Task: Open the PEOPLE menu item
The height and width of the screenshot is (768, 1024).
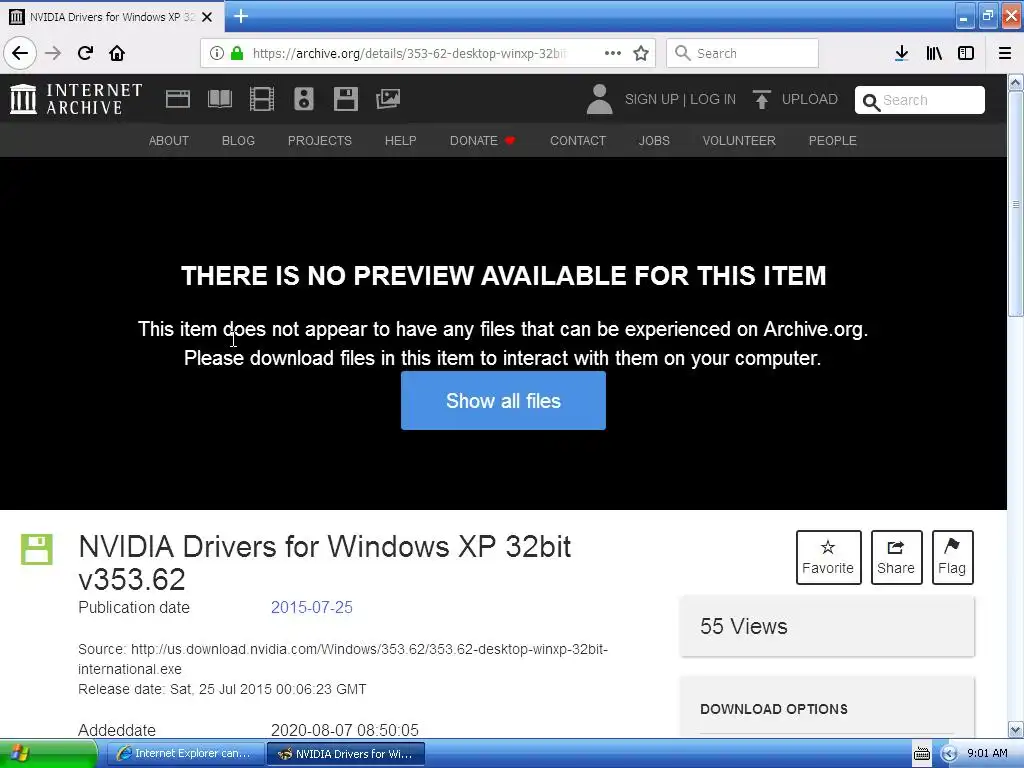Action: coord(833,140)
